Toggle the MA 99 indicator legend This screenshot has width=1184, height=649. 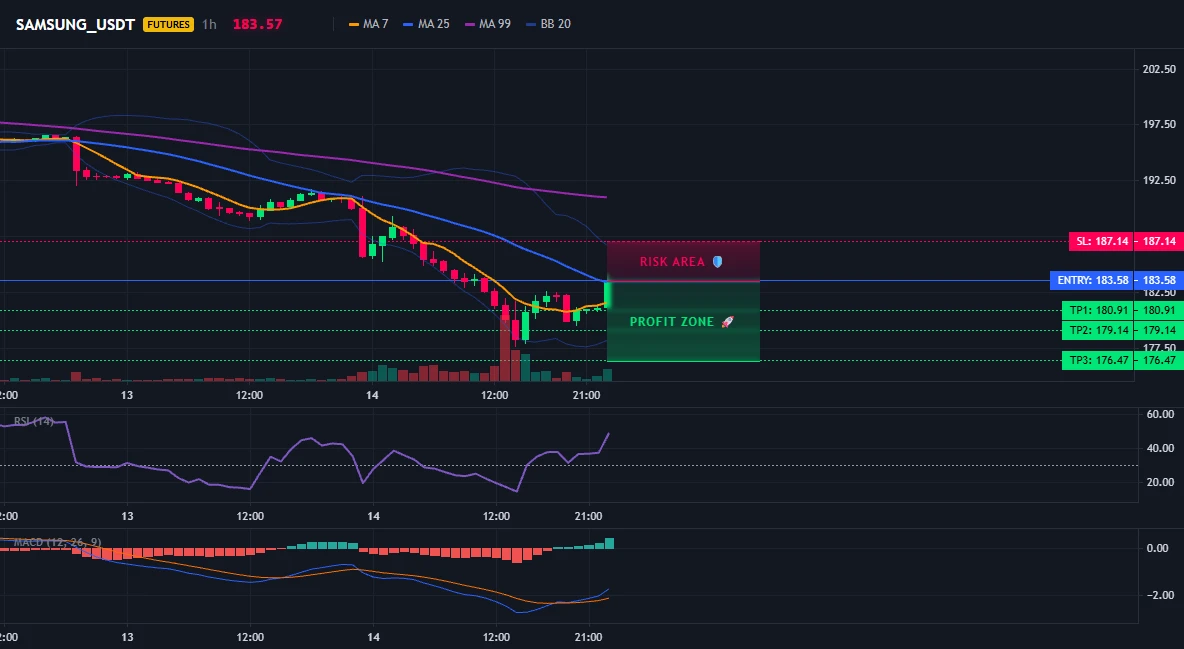point(488,24)
